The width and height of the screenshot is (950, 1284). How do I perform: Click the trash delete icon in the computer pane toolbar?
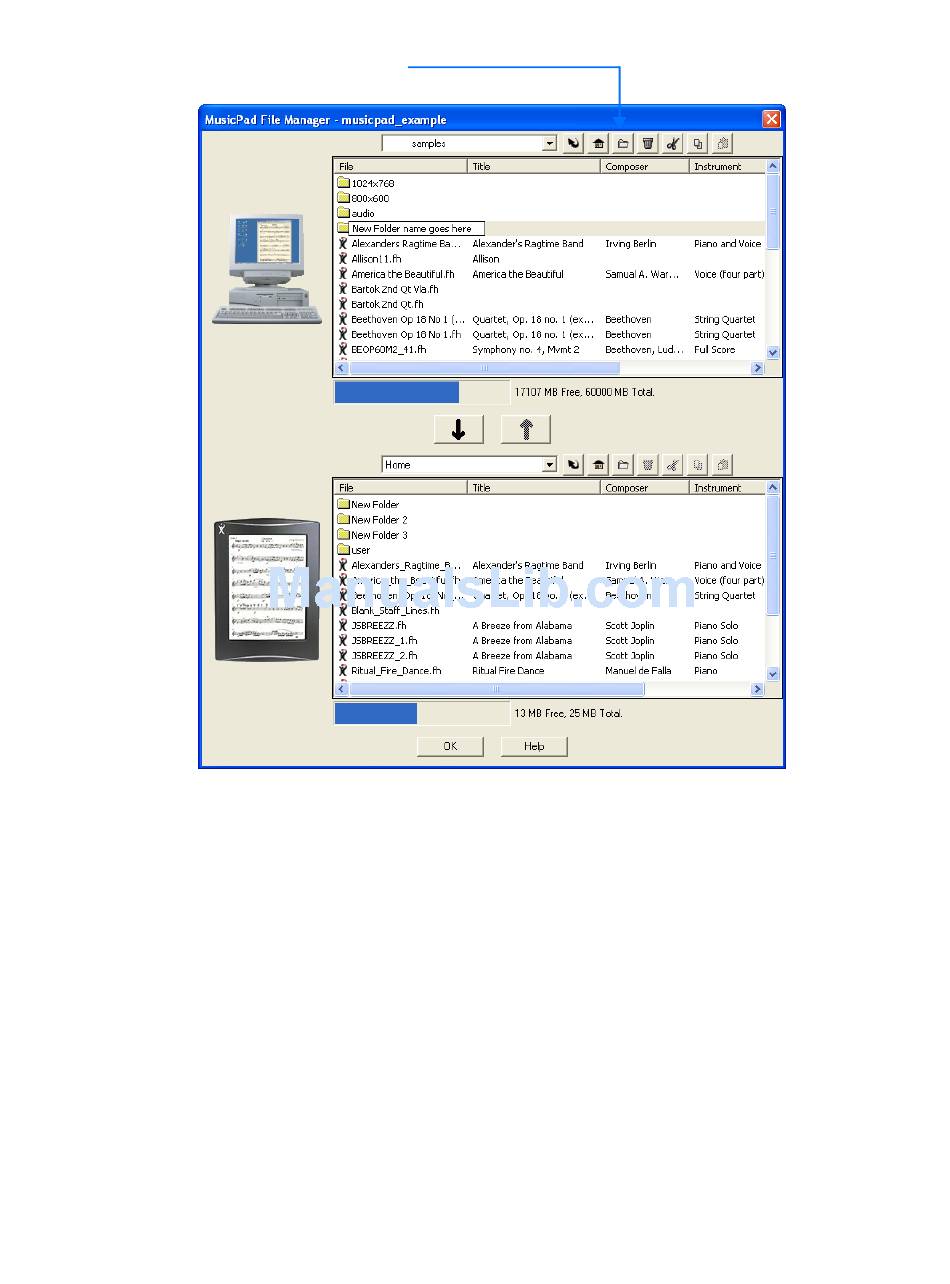click(648, 144)
